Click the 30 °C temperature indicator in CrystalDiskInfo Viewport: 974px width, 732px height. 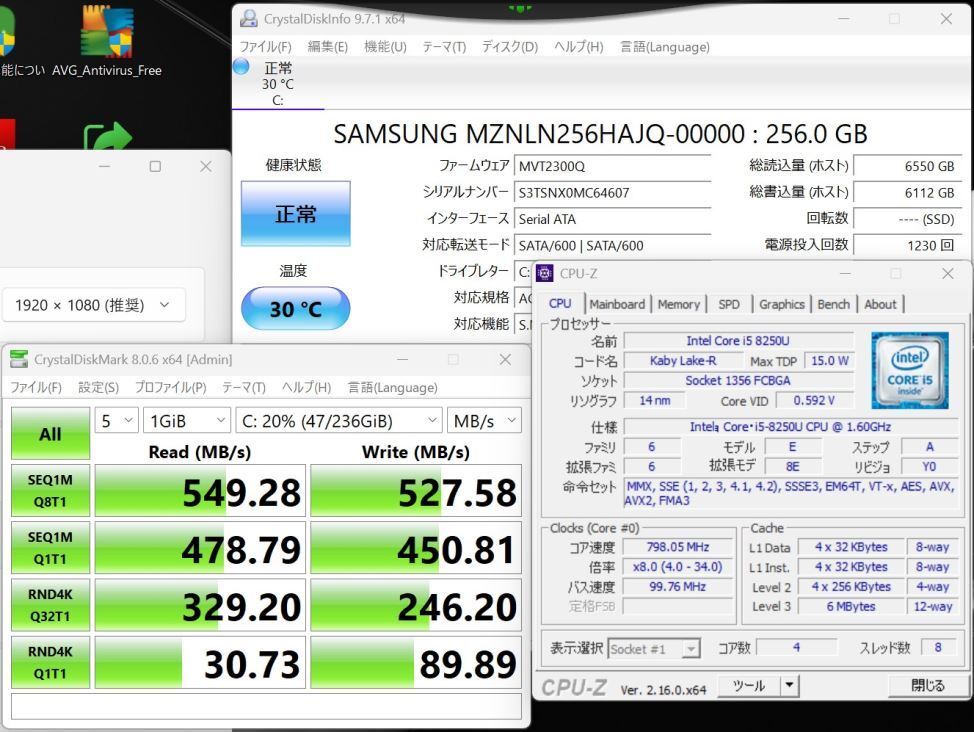tap(295, 311)
